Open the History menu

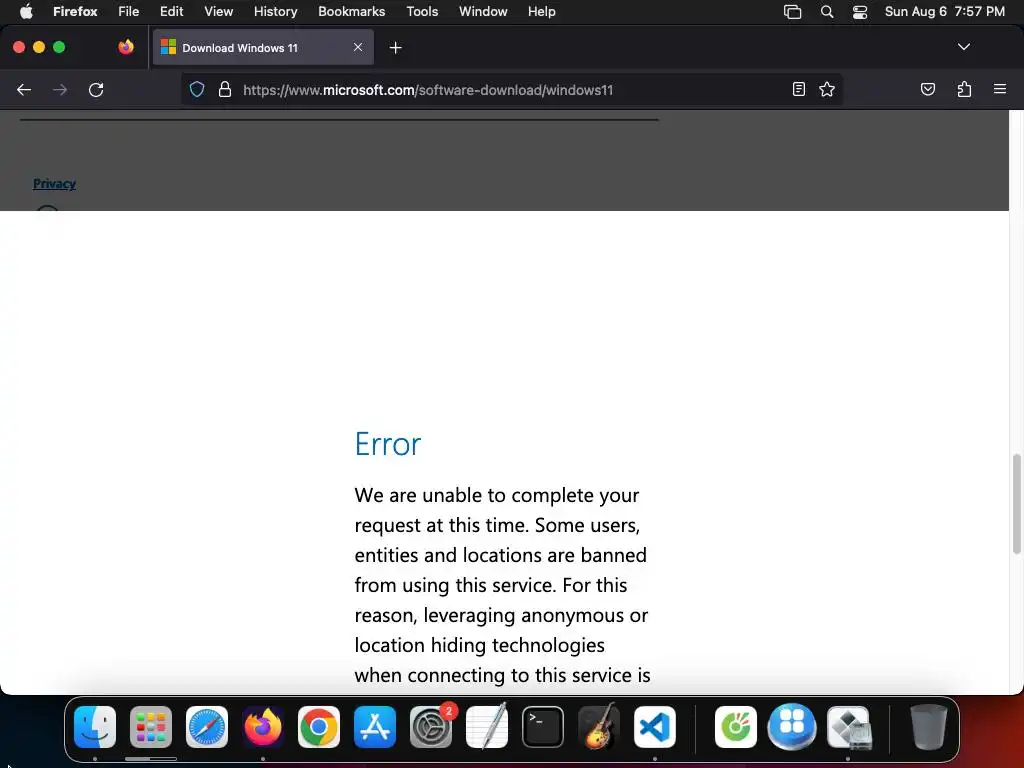pos(276,12)
